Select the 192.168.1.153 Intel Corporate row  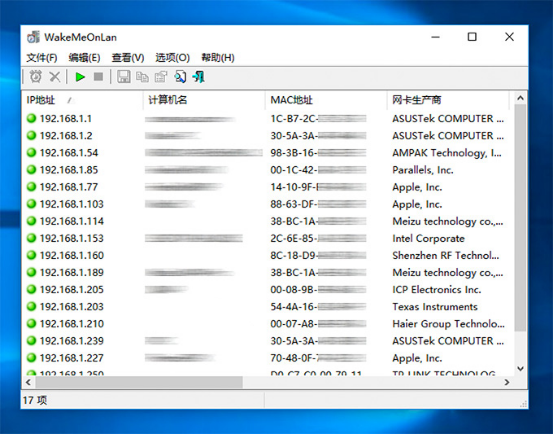click(x=267, y=239)
